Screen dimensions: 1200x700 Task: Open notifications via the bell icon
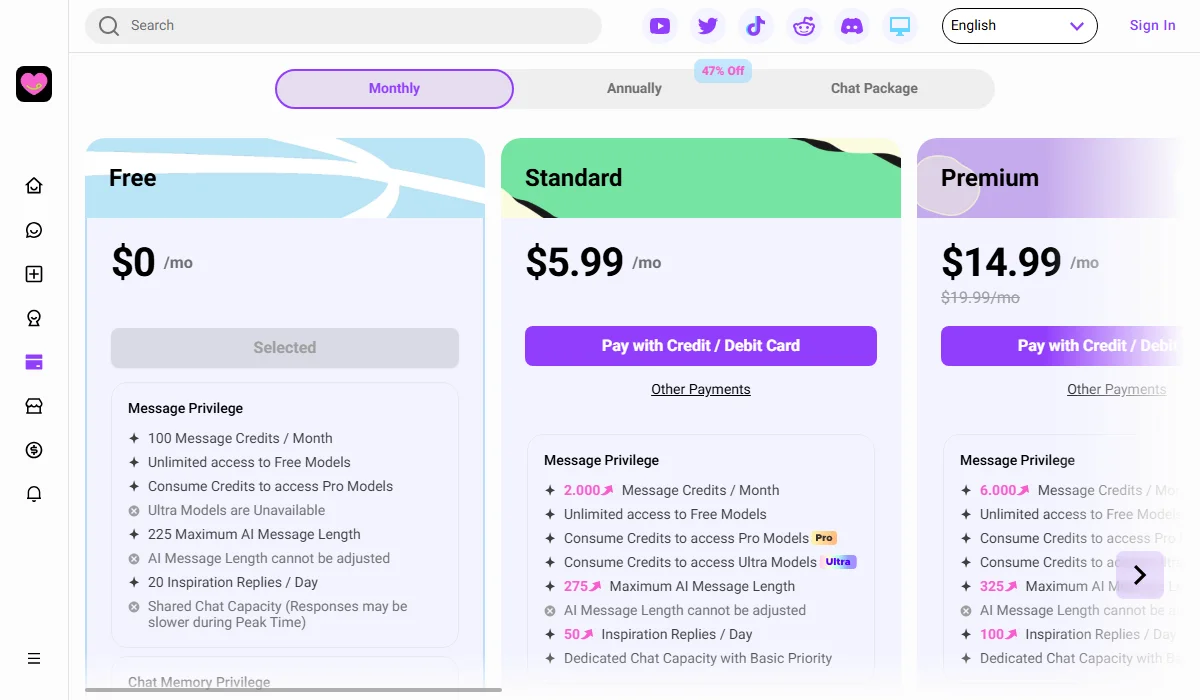(x=33, y=493)
